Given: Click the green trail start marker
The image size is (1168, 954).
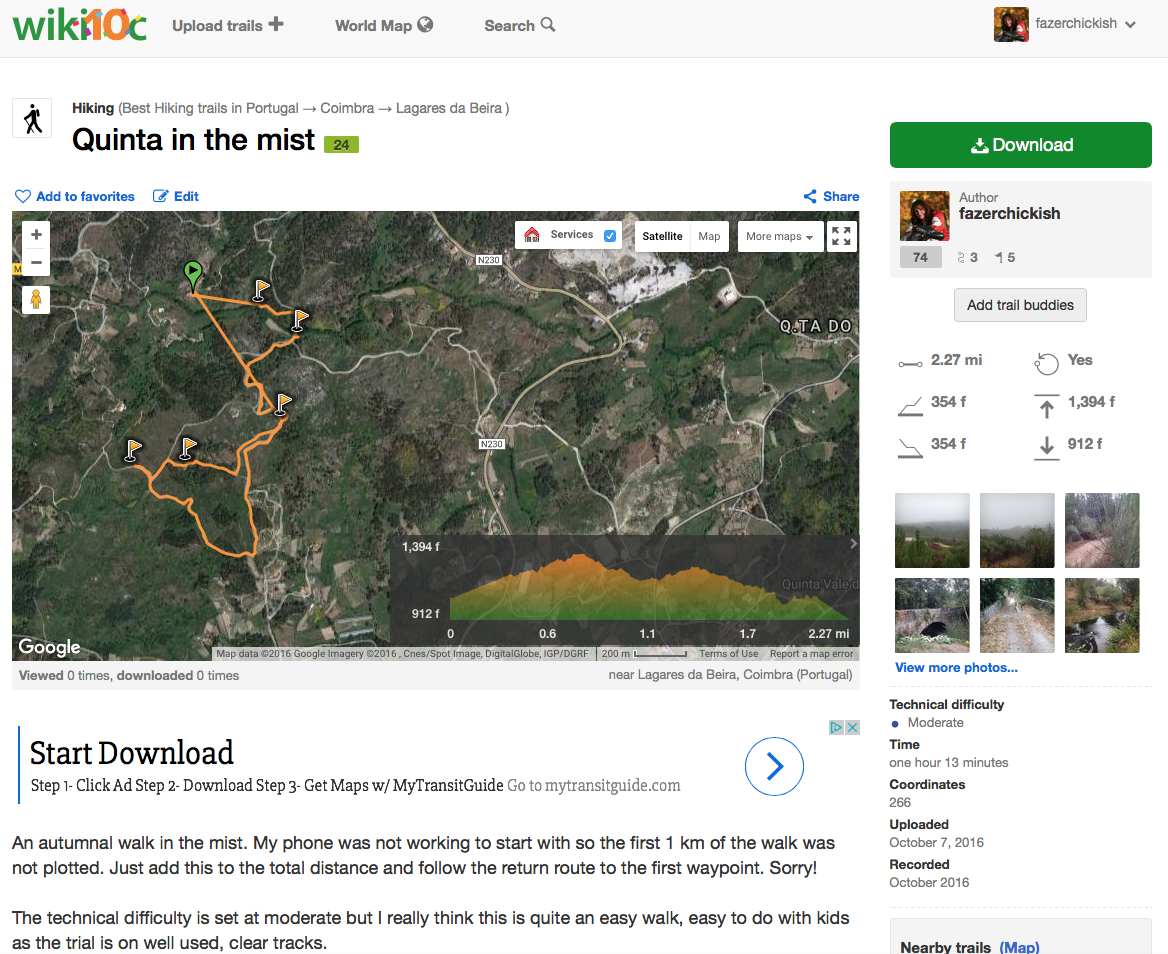Looking at the screenshot, I should click(x=193, y=275).
